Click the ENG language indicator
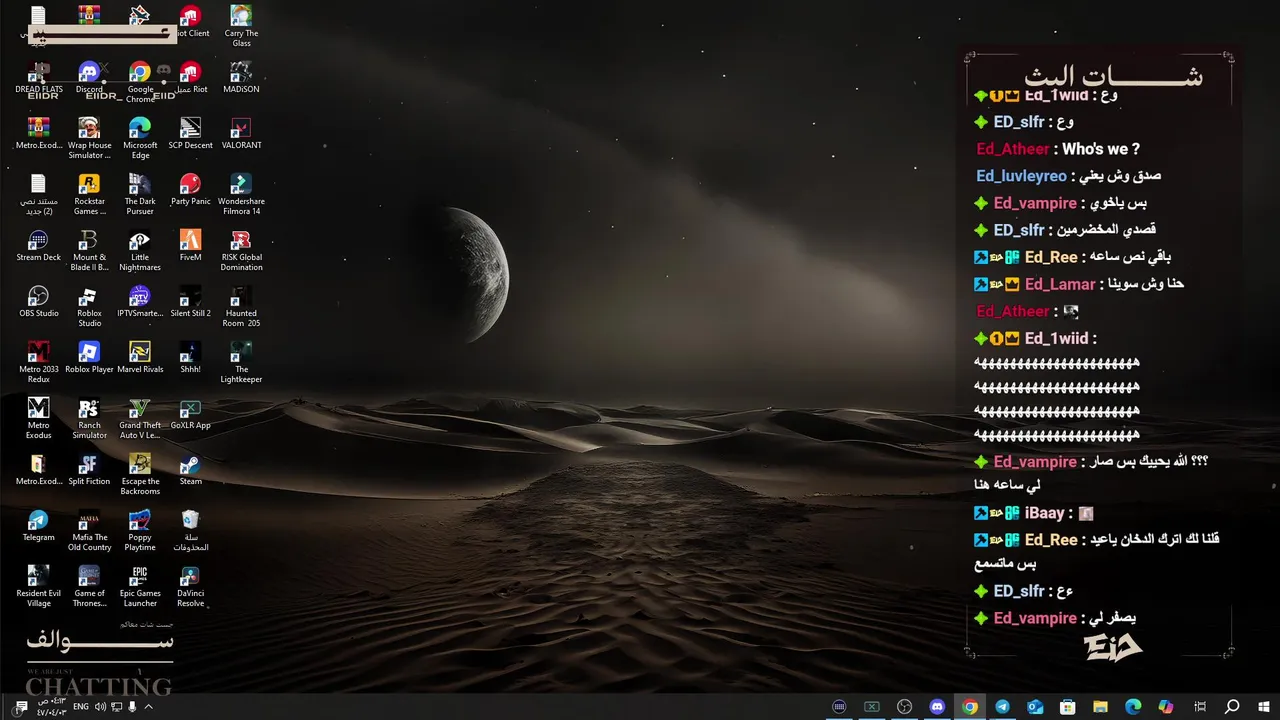 point(81,707)
